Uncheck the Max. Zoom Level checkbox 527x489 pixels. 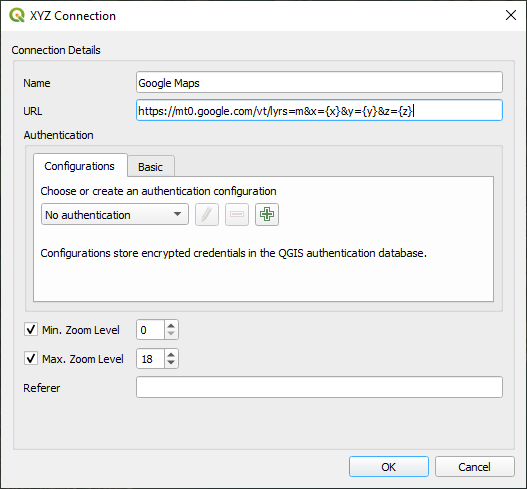(31, 358)
